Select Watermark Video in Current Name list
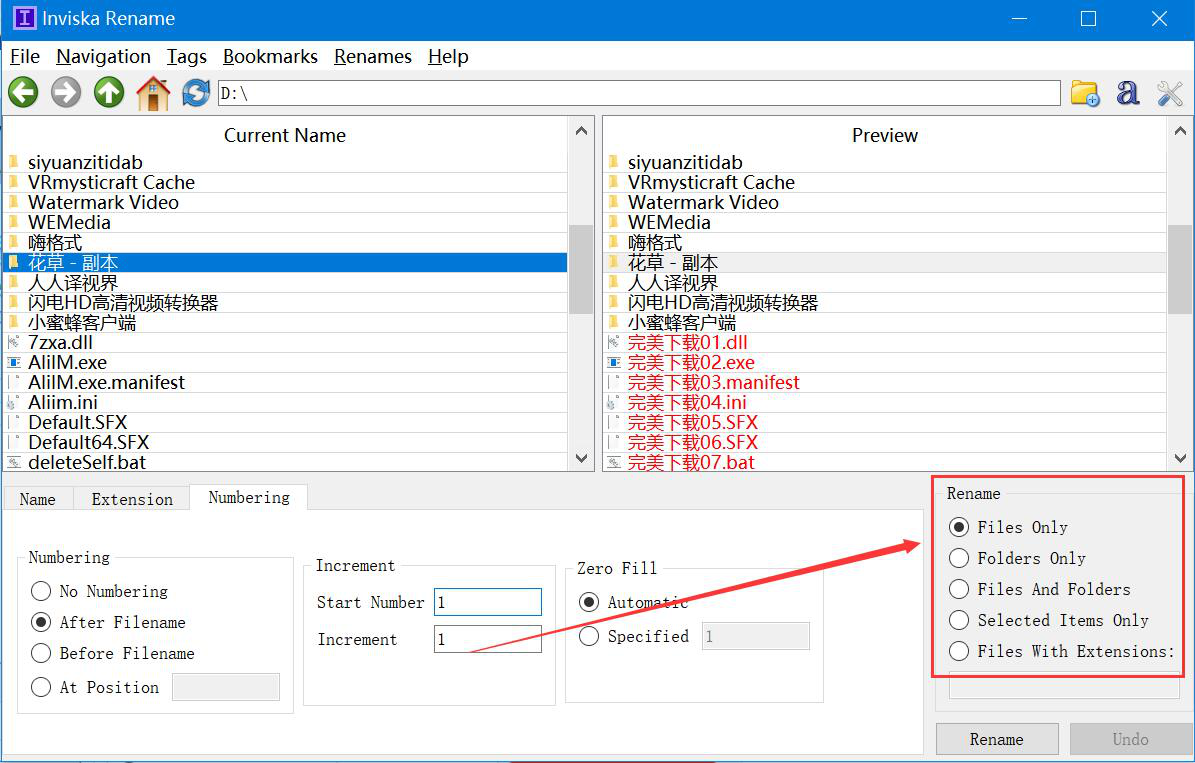1195x763 pixels. [285, 202]
